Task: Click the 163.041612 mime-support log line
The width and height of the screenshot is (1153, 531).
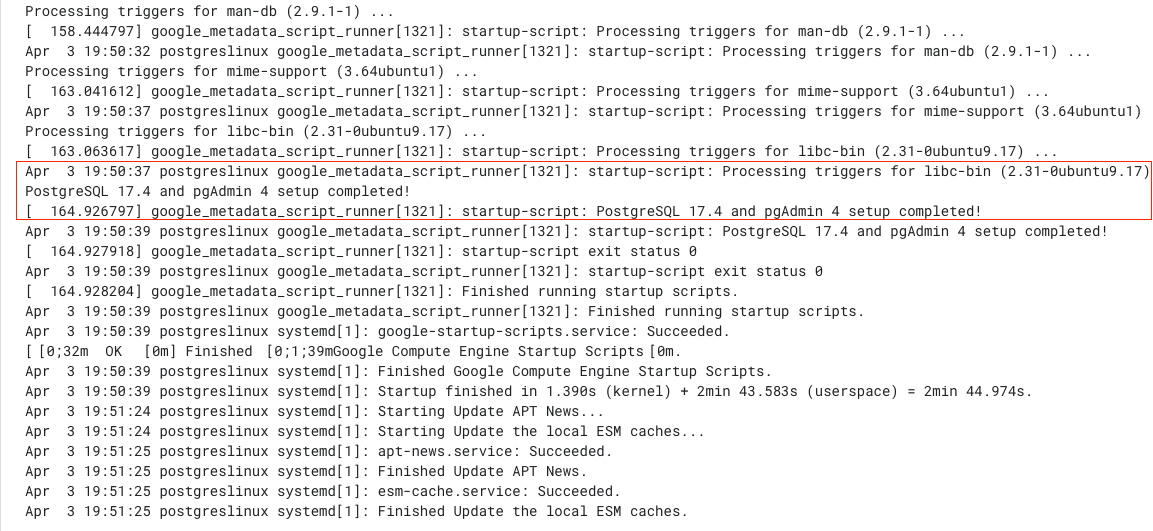Action: (537, 92)
